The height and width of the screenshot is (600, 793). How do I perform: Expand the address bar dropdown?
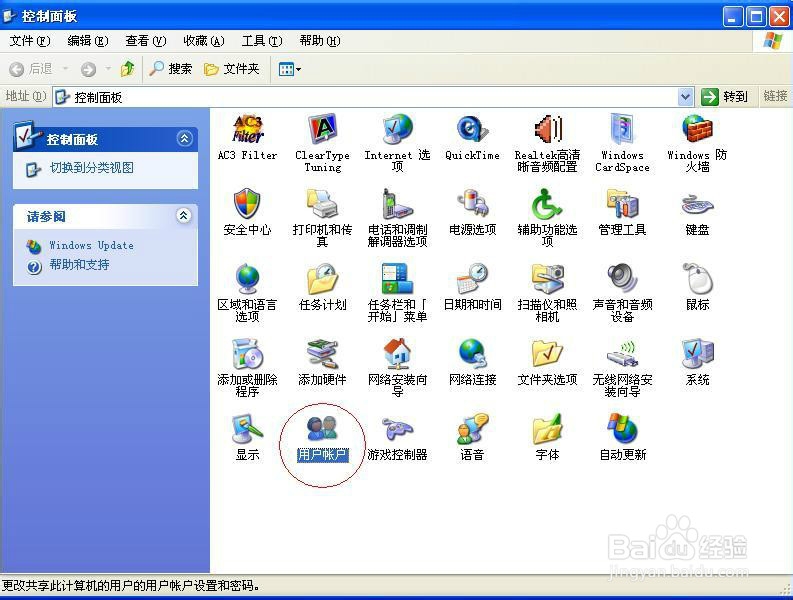685,97
